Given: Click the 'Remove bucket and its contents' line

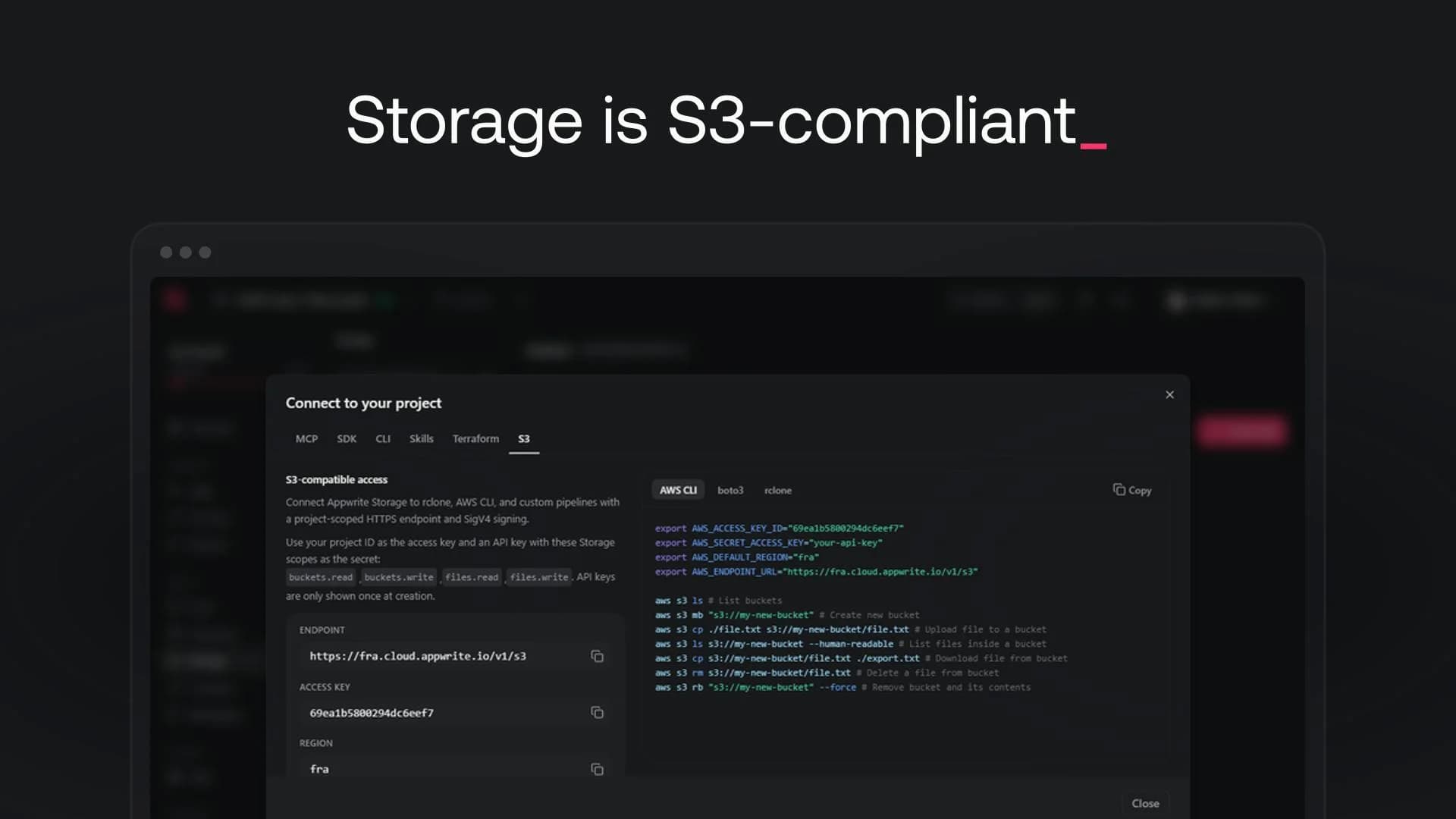Looking at the screenshot, I should 843,687.
